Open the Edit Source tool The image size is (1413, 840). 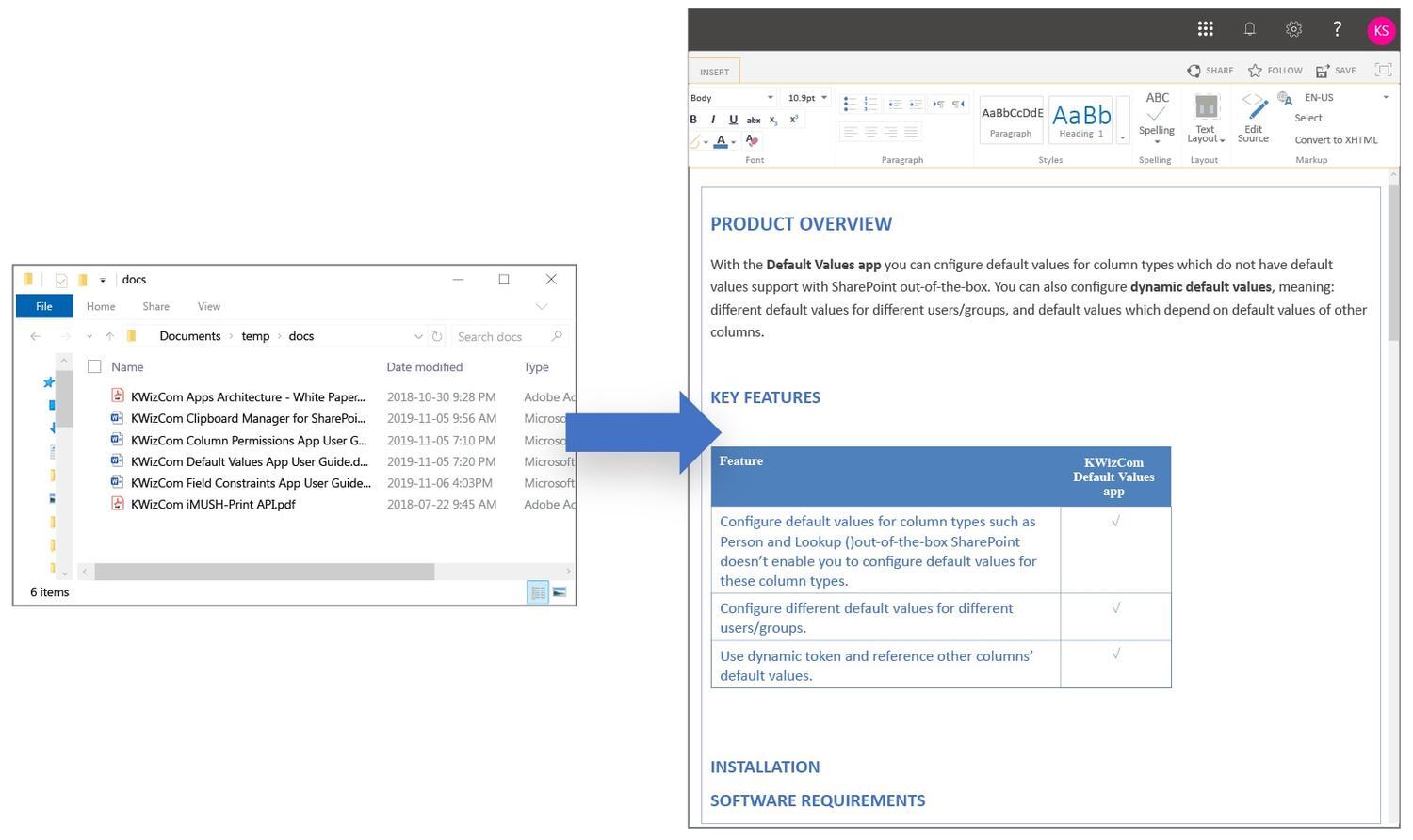(1253, 119)
